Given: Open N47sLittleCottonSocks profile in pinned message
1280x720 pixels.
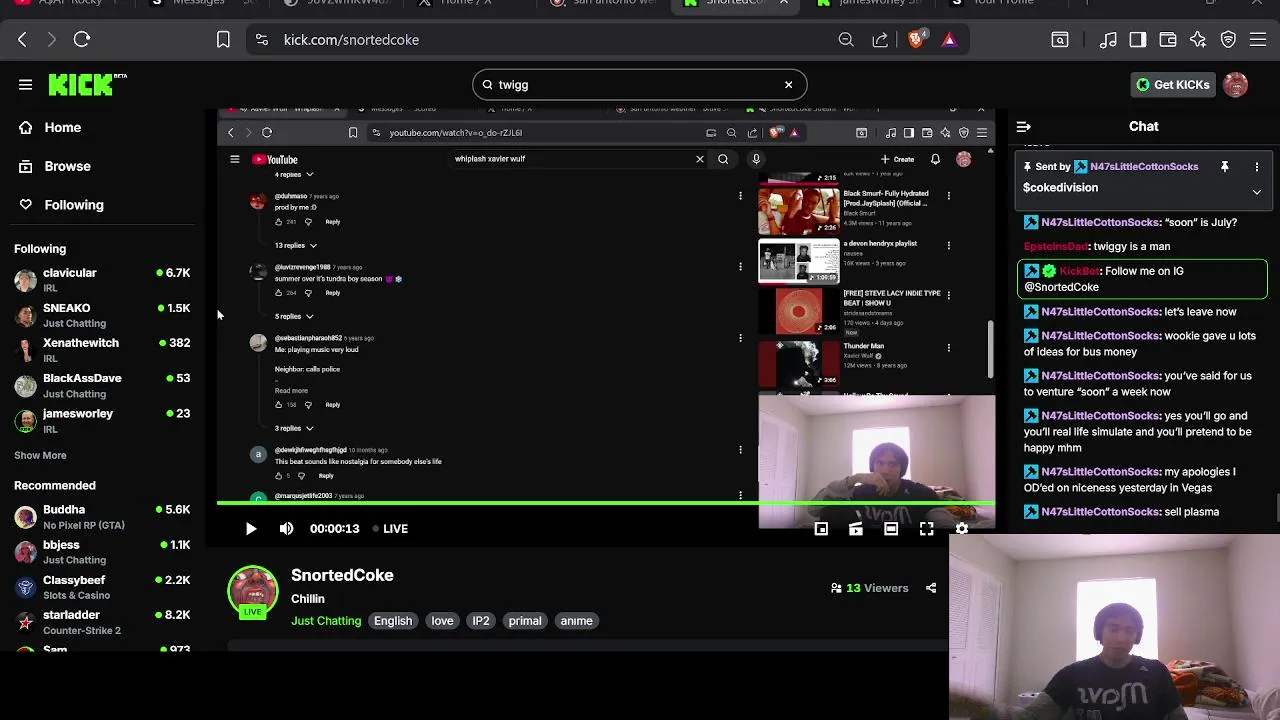Looking at the screenshot, I should point(1144,167).
